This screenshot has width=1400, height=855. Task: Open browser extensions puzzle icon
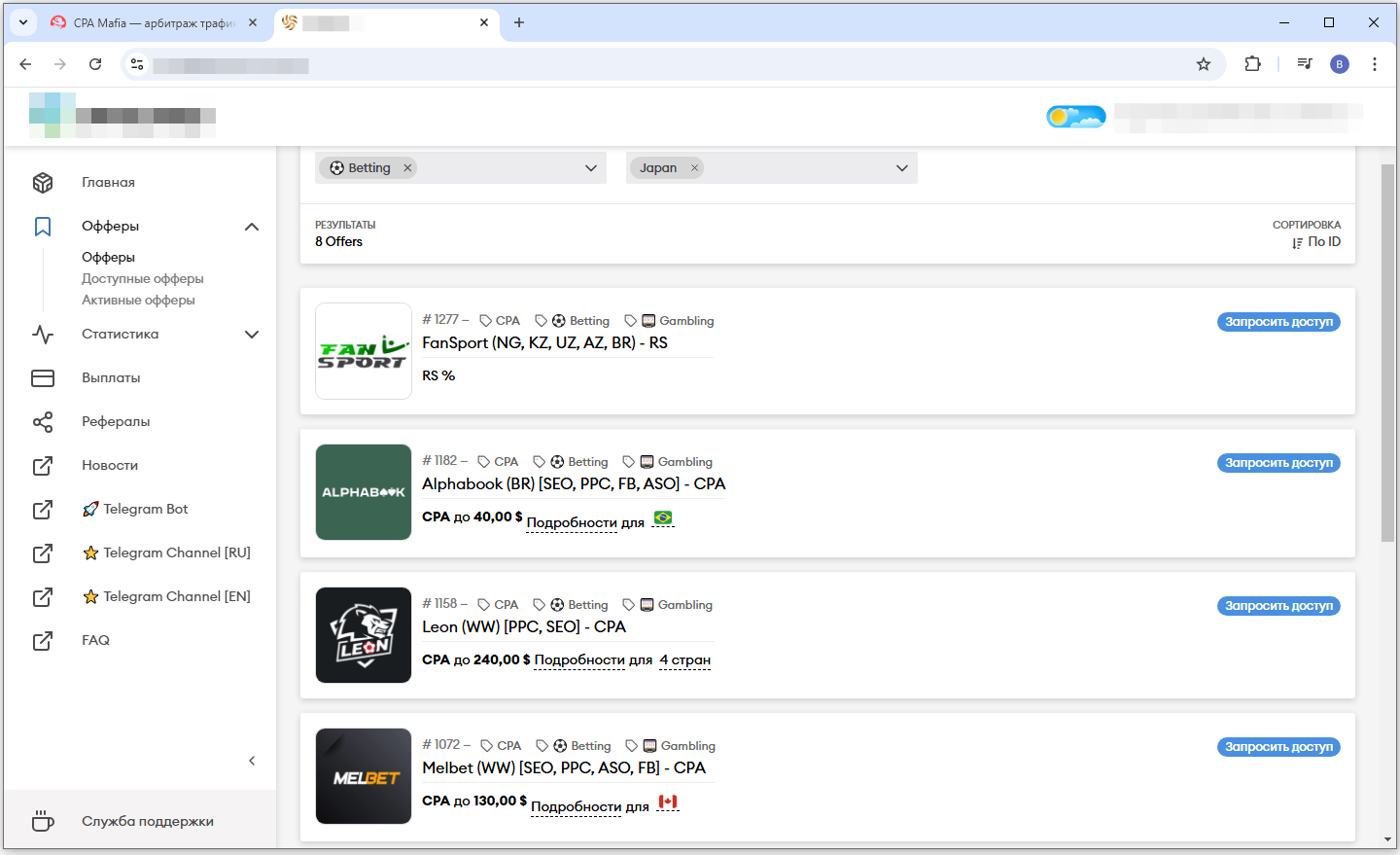click(1253, 64)
